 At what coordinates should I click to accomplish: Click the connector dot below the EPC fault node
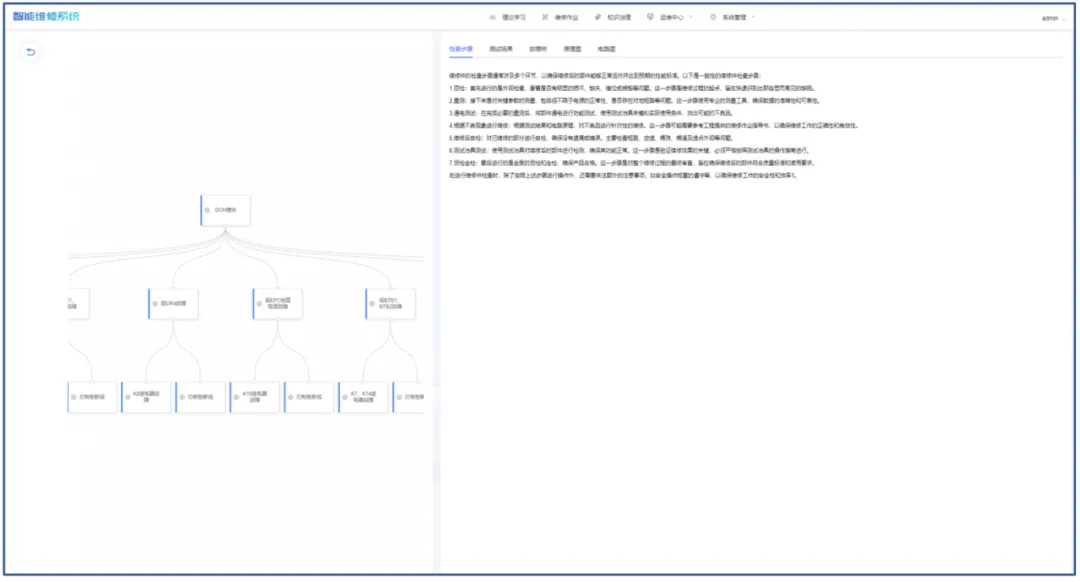(278, 321)
